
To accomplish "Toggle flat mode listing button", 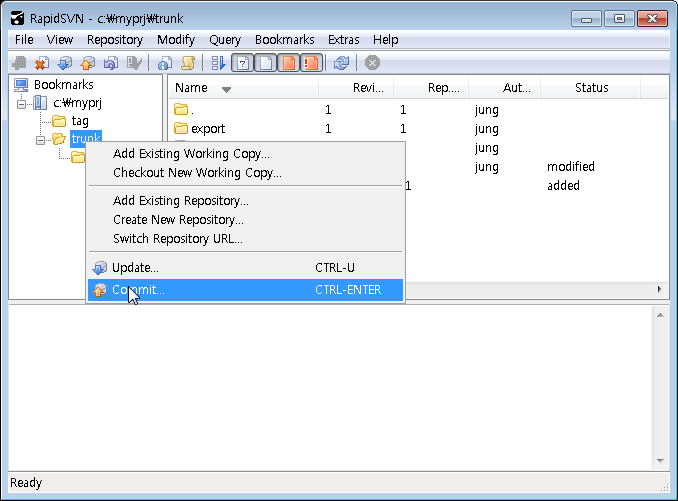I will point(218,63).
